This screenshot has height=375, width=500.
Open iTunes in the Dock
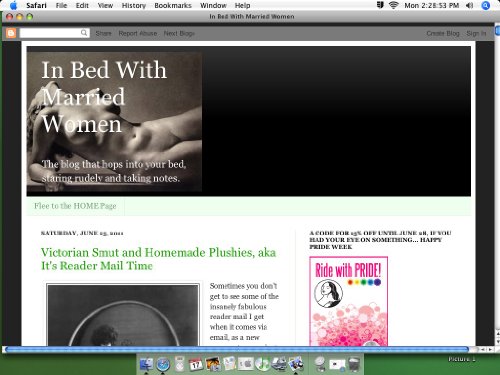pos(262,364)
